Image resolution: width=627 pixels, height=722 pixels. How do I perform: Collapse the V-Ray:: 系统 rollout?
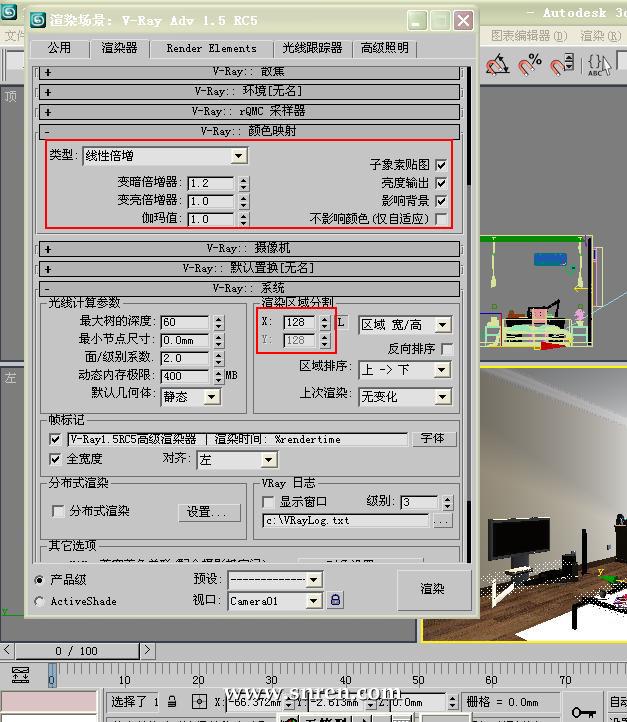[x=249, y=289]
